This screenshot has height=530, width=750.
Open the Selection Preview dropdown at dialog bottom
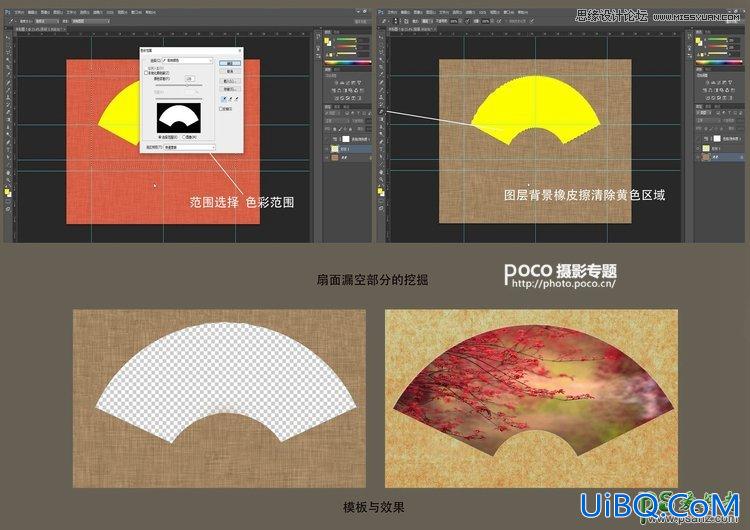[x=189, y=147]
